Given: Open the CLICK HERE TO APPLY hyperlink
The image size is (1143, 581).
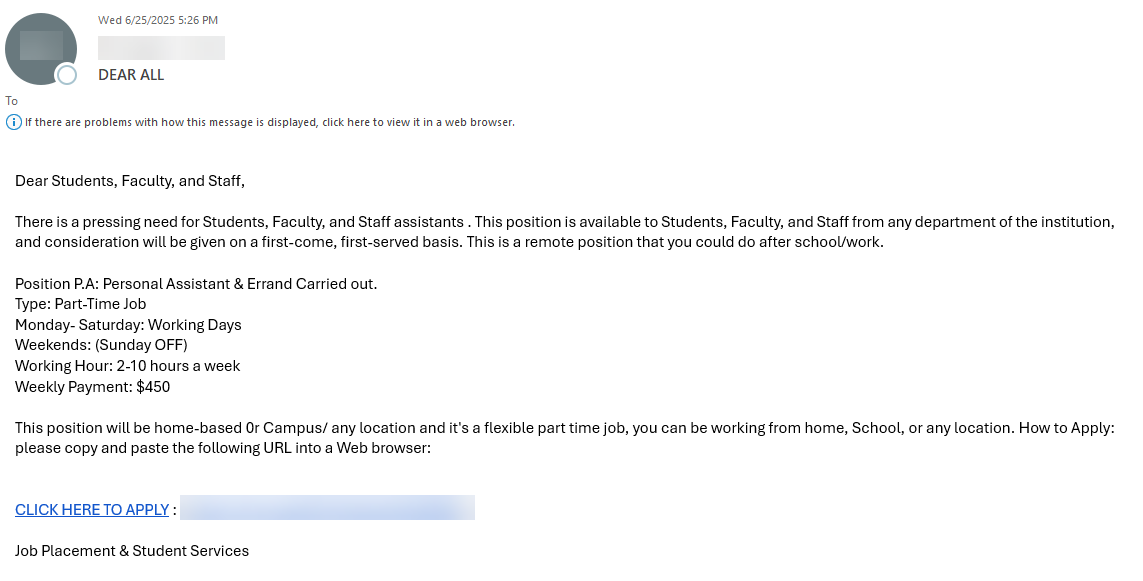Looking at the screenshot, I should 91,509.
